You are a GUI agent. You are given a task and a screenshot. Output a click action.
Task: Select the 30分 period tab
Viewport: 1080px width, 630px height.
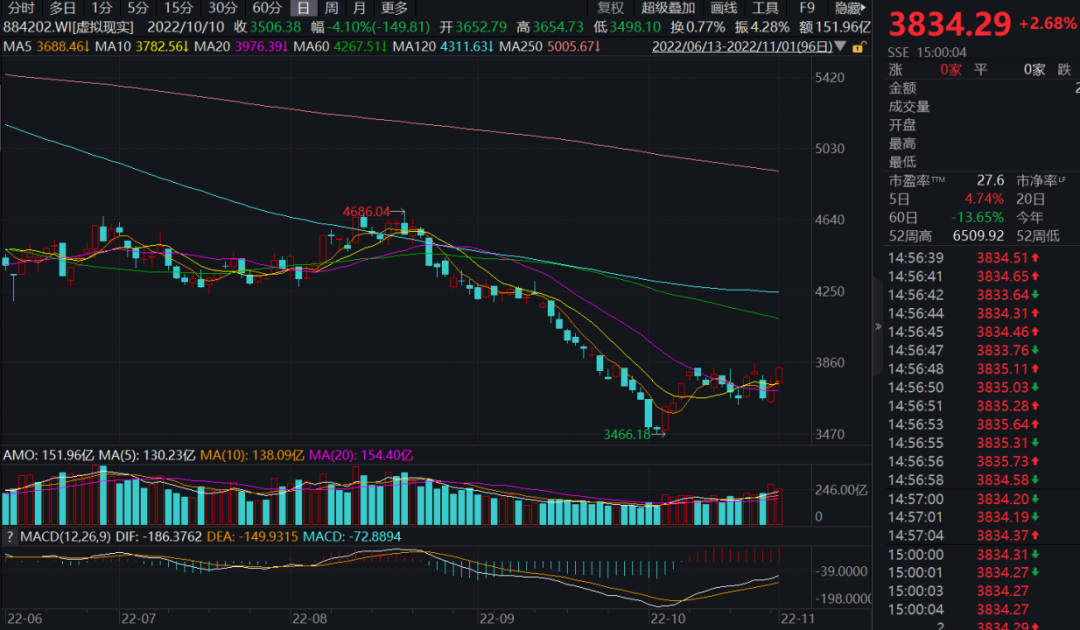click(222, 8)
